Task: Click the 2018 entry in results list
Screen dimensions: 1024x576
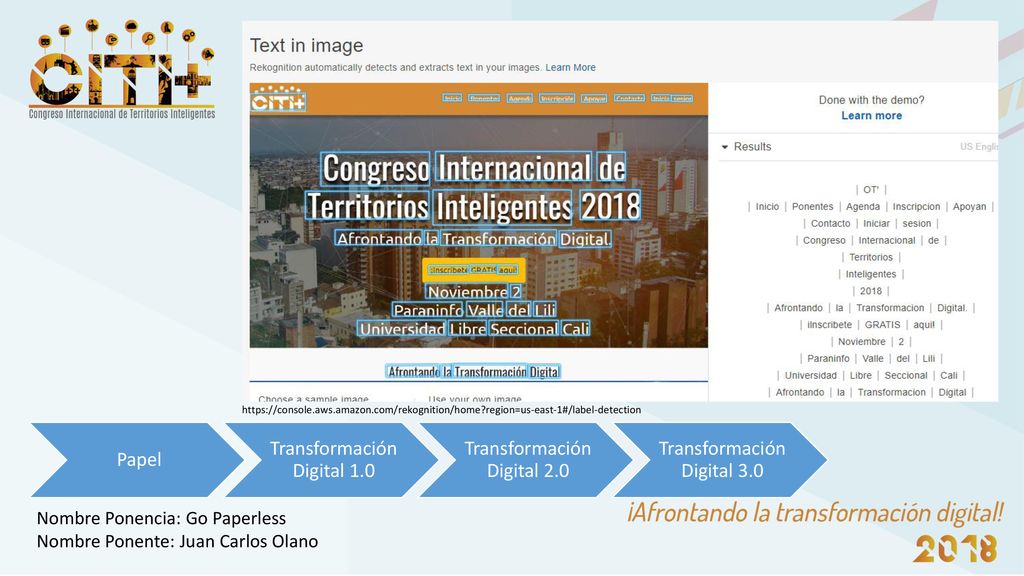Action: click(871, 291)
